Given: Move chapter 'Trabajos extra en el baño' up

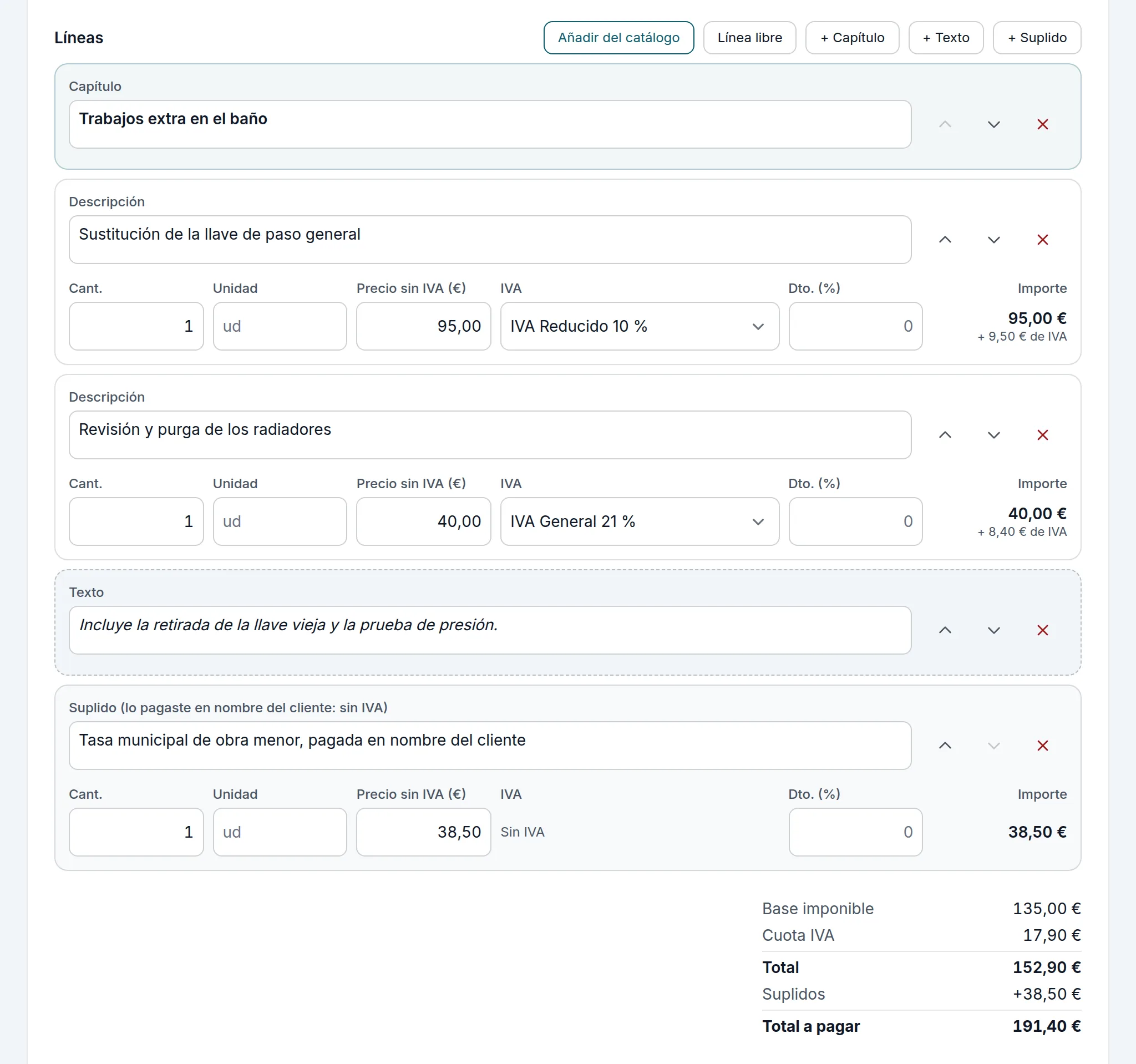Looking at the screenshot, I should pos(945,125).
